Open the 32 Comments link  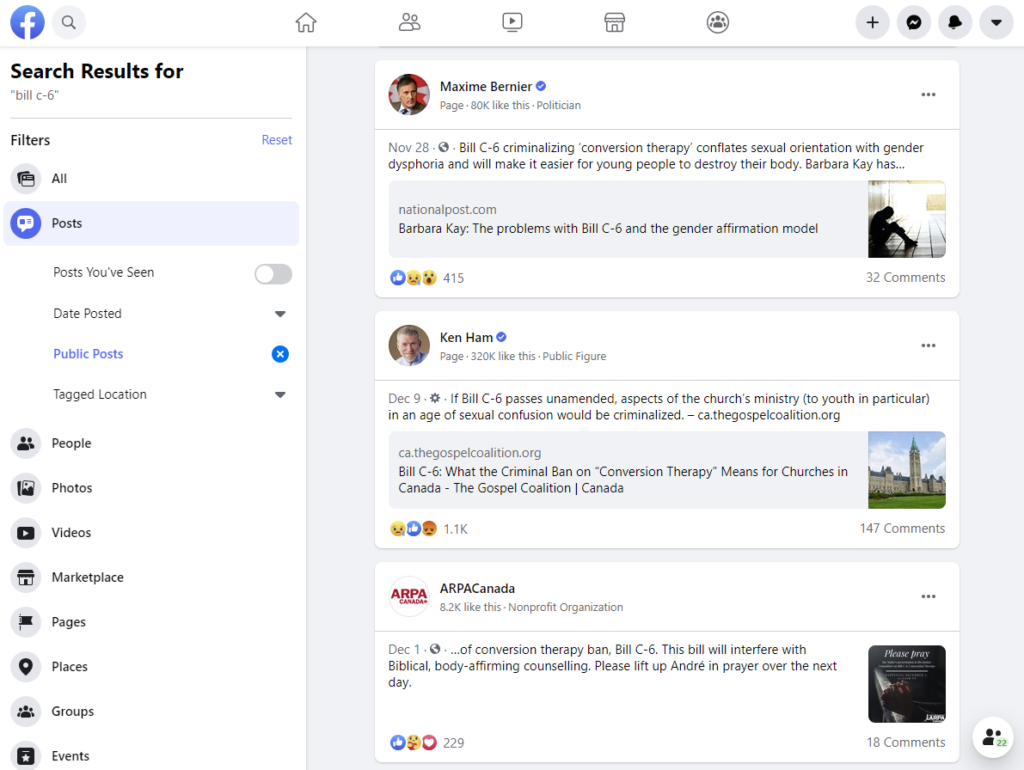pyautogui.click(x=905, y=278)
